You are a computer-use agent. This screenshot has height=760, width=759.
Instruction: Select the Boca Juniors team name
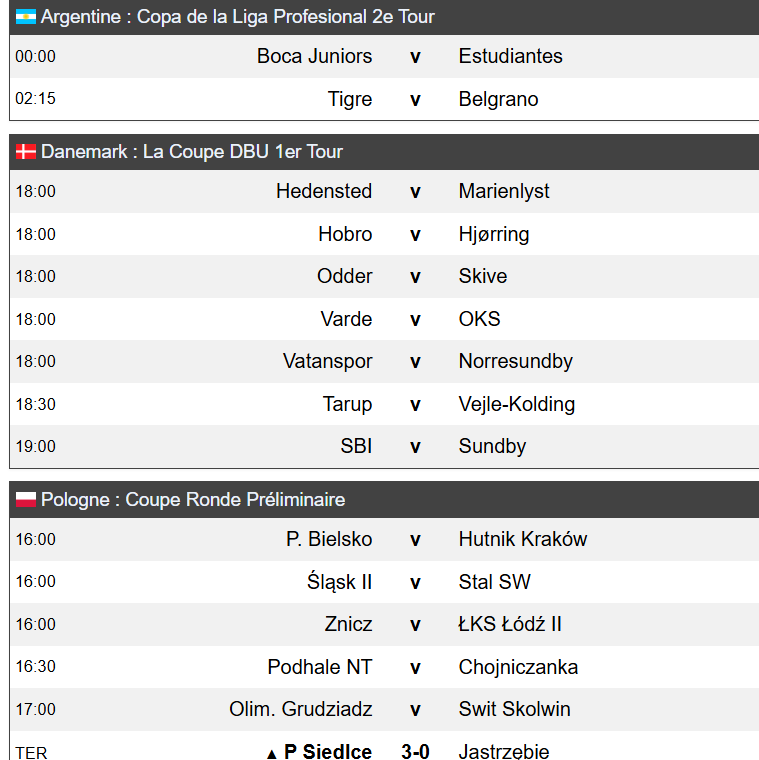point(315,56)
